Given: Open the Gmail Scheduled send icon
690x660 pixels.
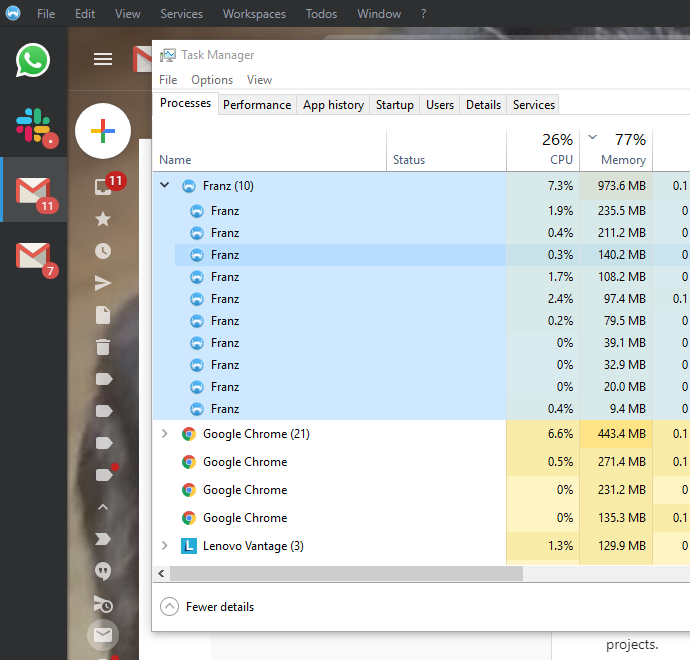Looking at the screenshot, I should click(x=103, y=604).
